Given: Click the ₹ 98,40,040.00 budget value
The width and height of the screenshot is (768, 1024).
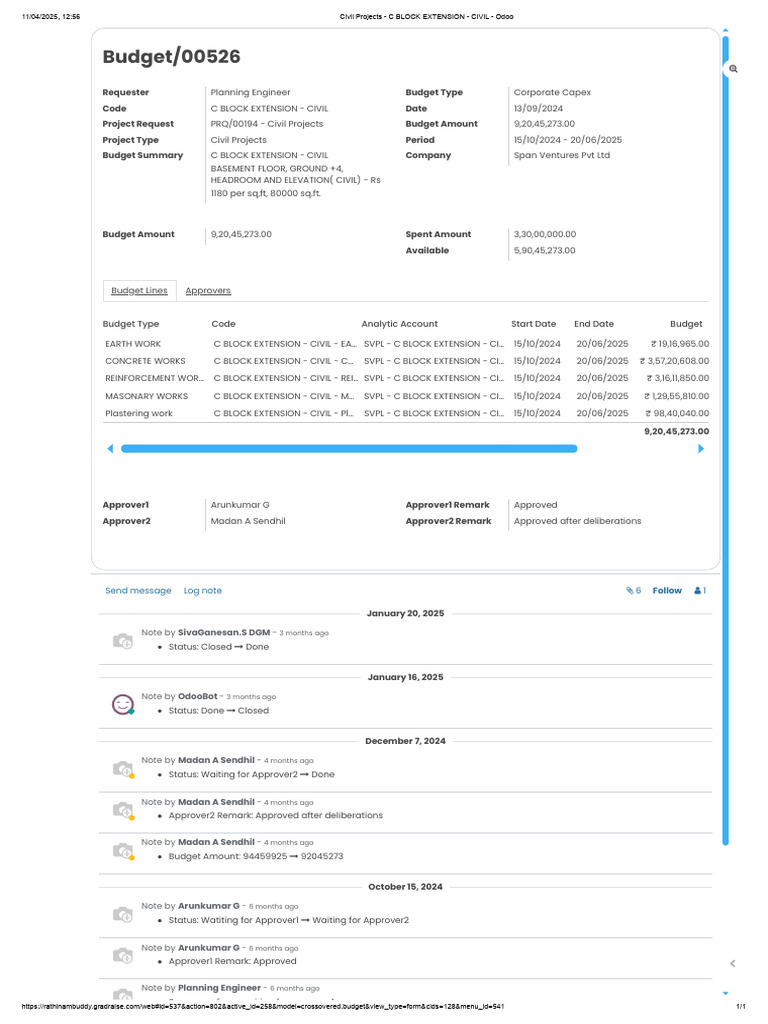Looking at the screenshot, I should pyautogui.click(x=677, y=413).
